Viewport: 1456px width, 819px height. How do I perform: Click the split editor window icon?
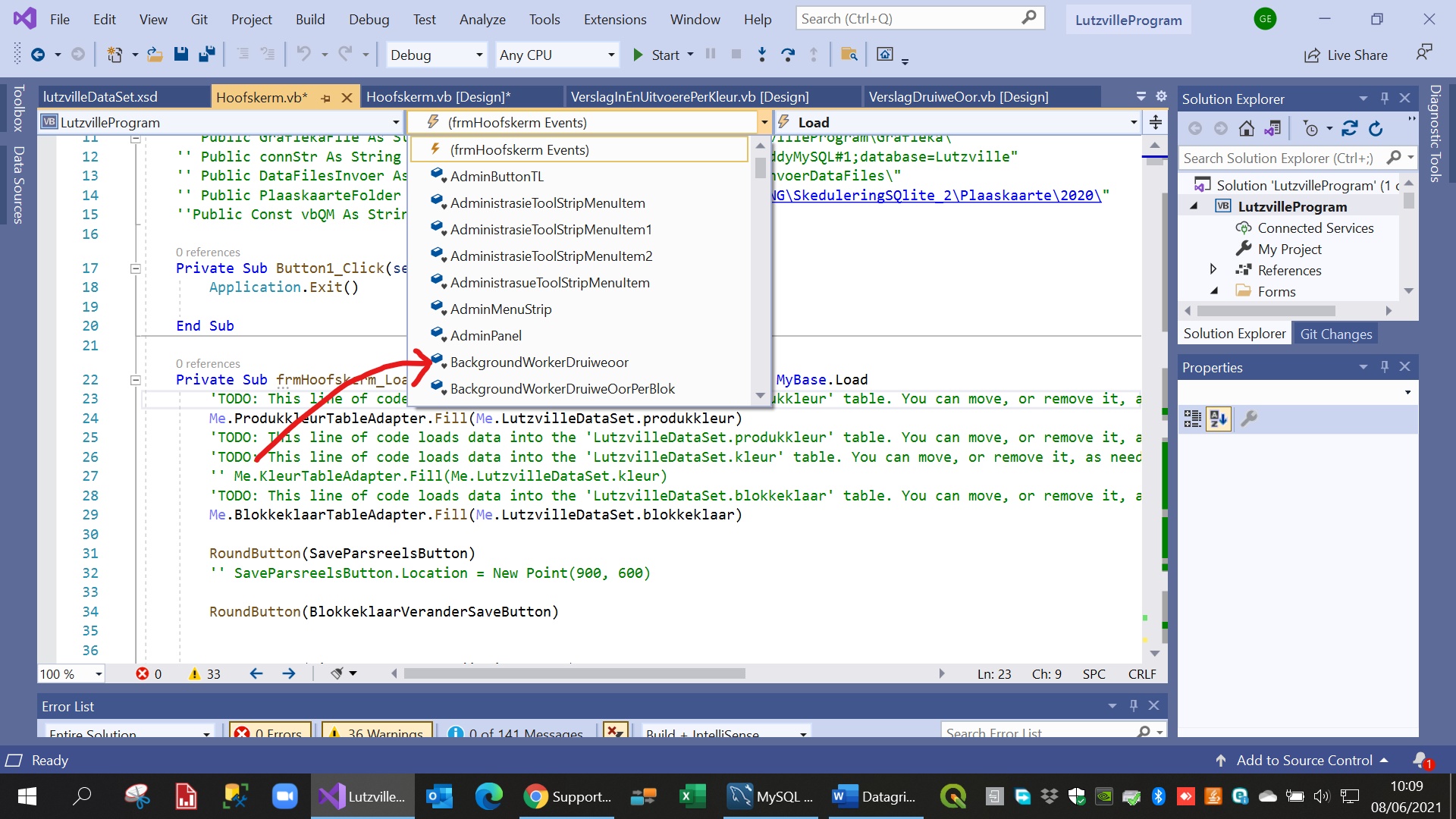[1155, 122]
